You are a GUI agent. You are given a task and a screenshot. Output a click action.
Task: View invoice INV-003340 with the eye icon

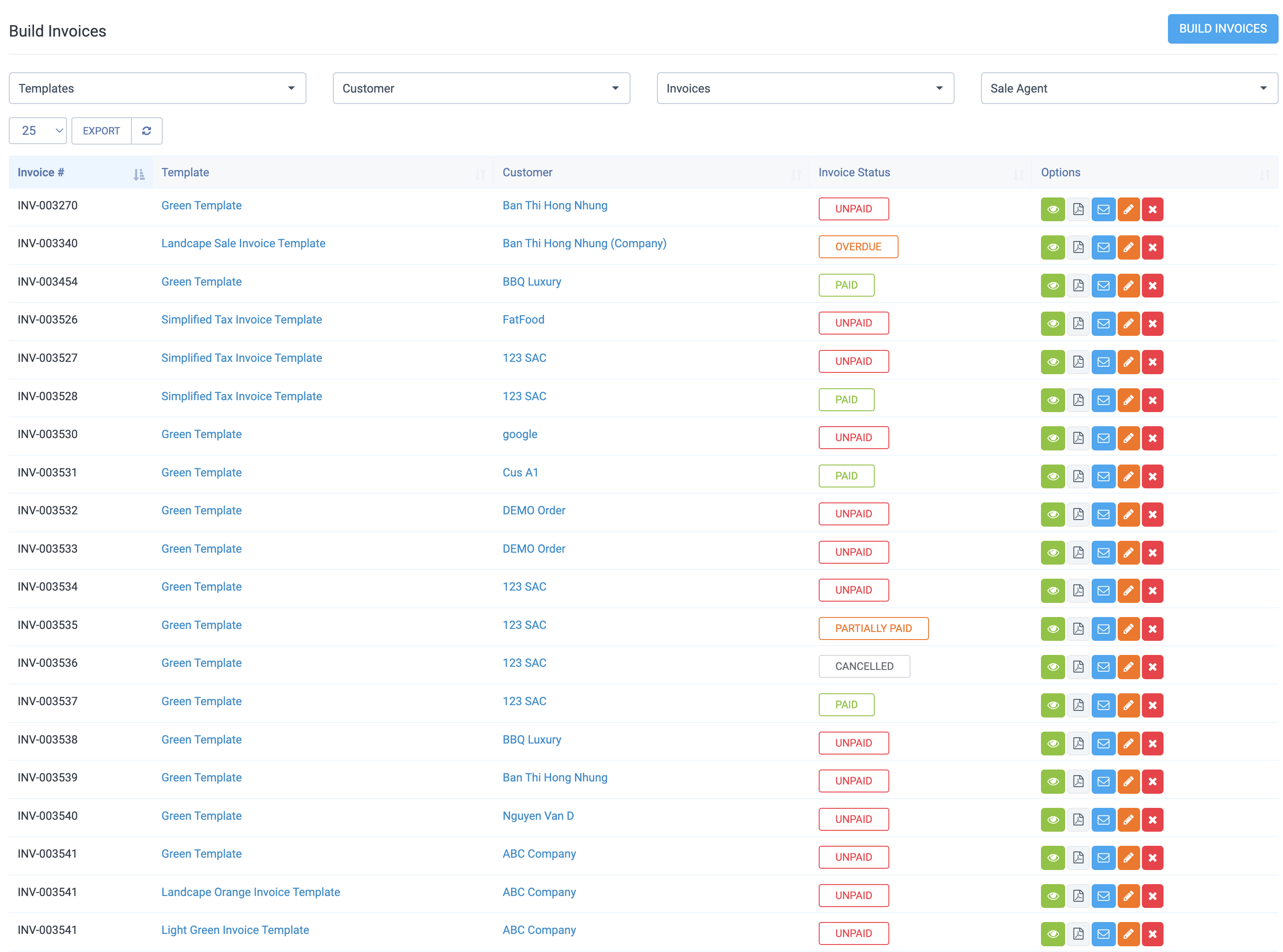pos(1052,248)
